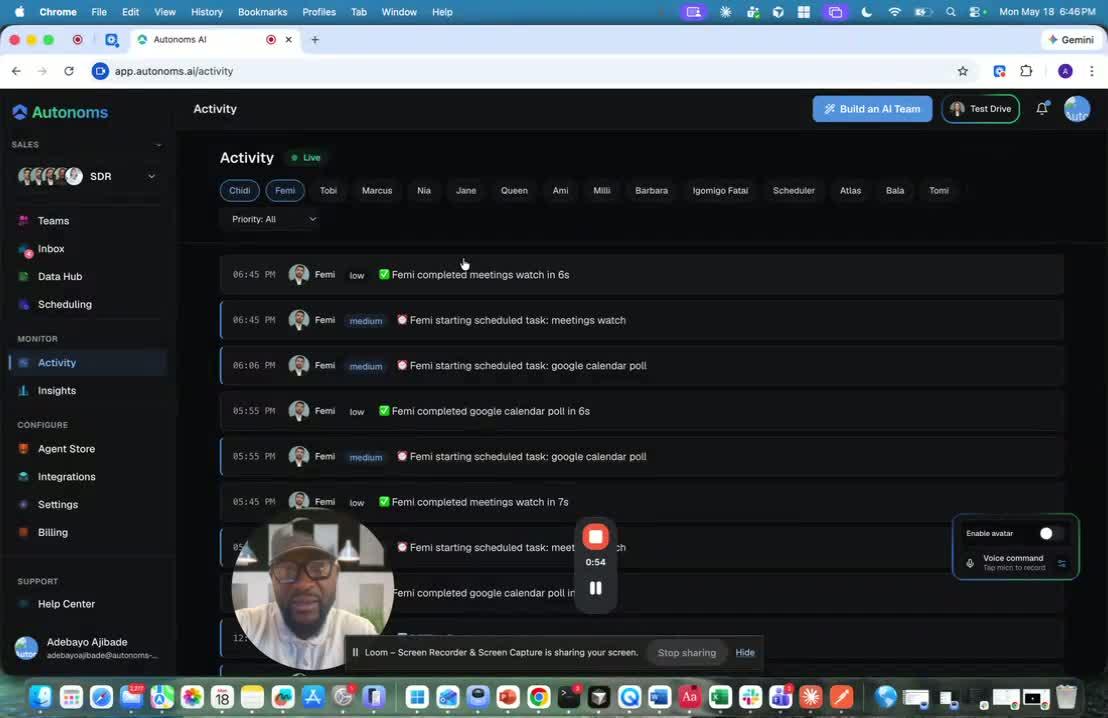Open Bookmarks menu in menu bar

[262, 12]
